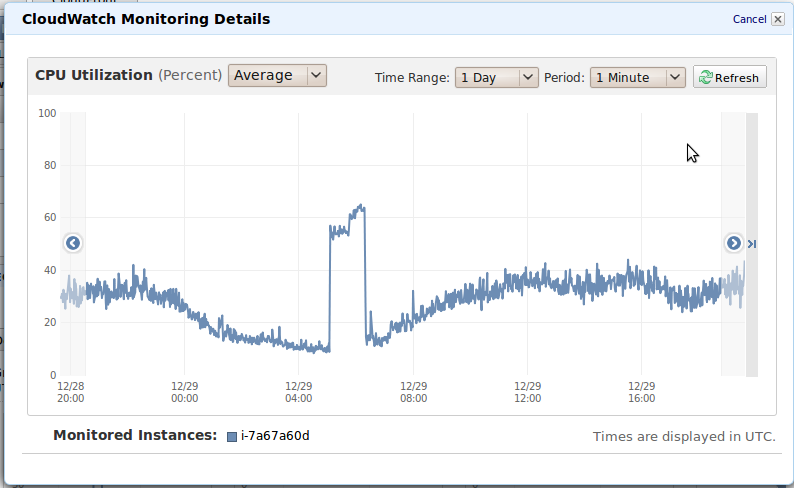Screen dimensions: 794x488
Task: Click the 12/29 04:00 axis label
Action: click(x=298, y=392)
